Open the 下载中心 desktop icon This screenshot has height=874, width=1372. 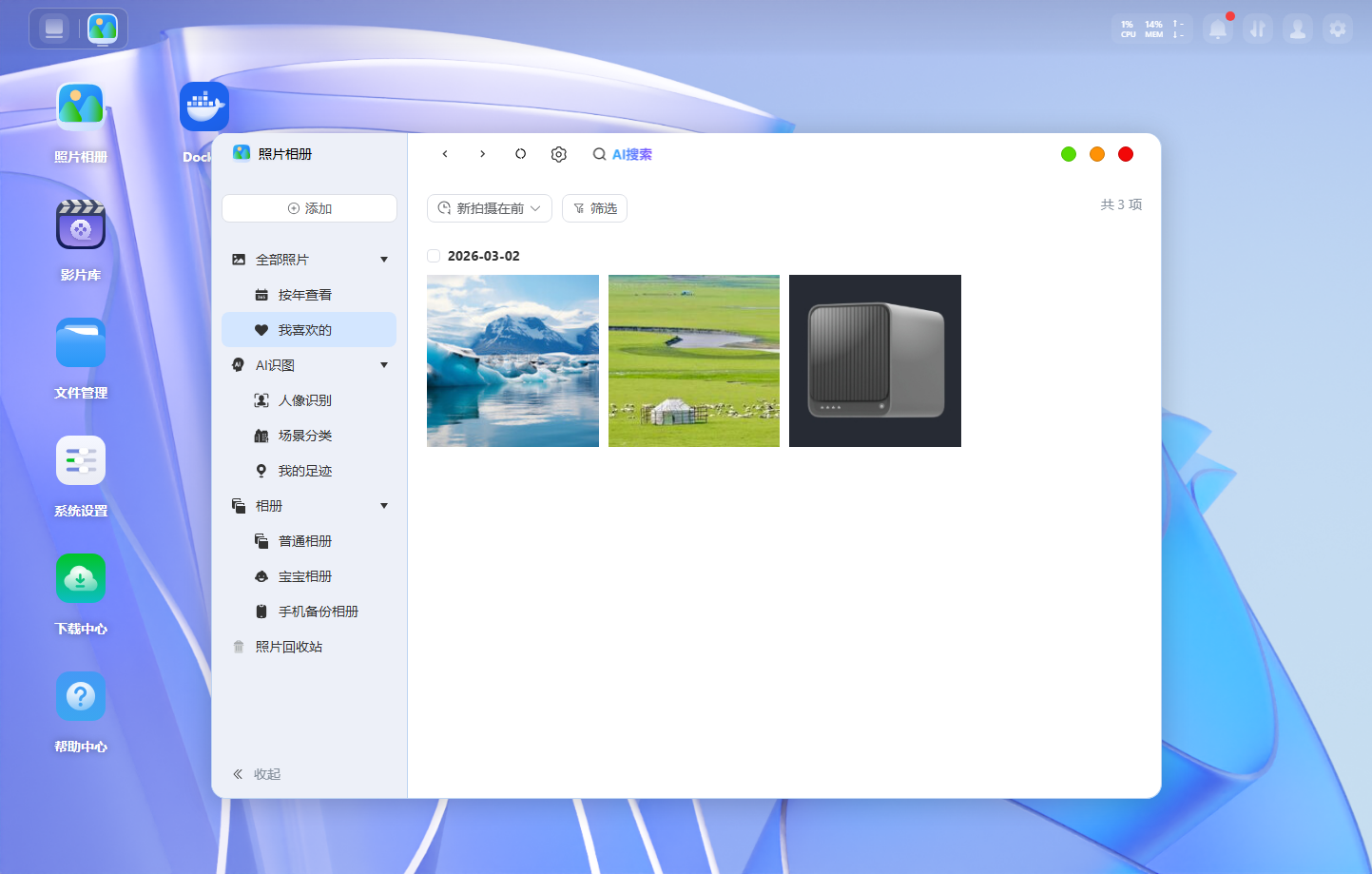coord(81,578)
